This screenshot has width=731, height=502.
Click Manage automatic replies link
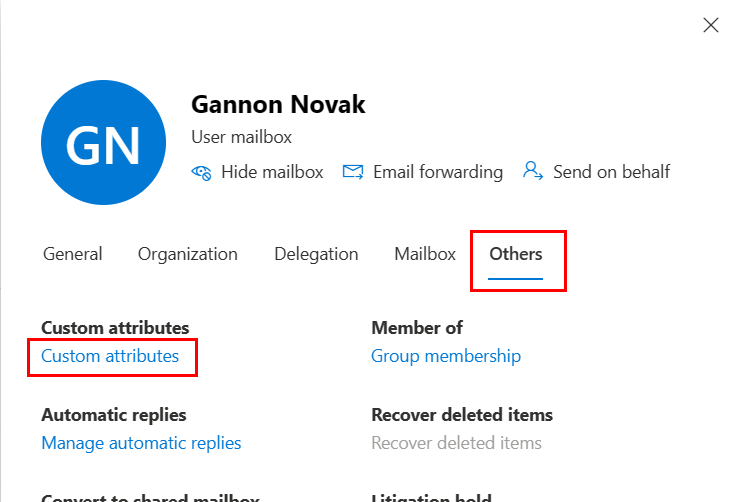pos(141,443)
